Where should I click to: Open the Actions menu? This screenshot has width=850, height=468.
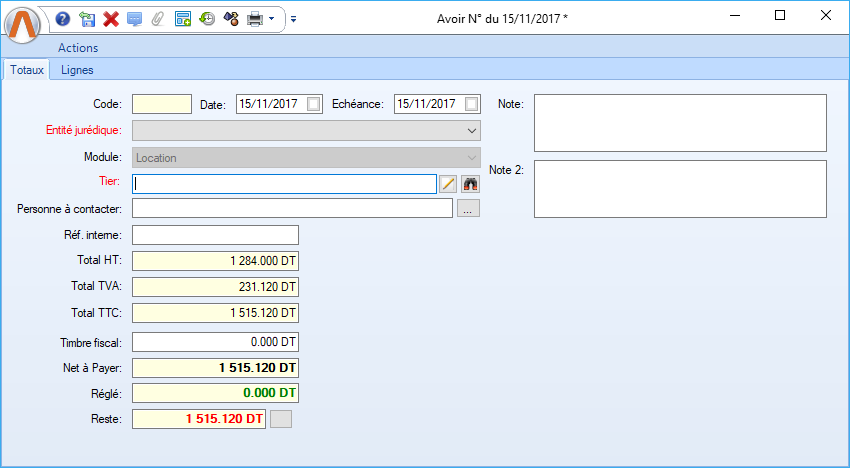78,47
